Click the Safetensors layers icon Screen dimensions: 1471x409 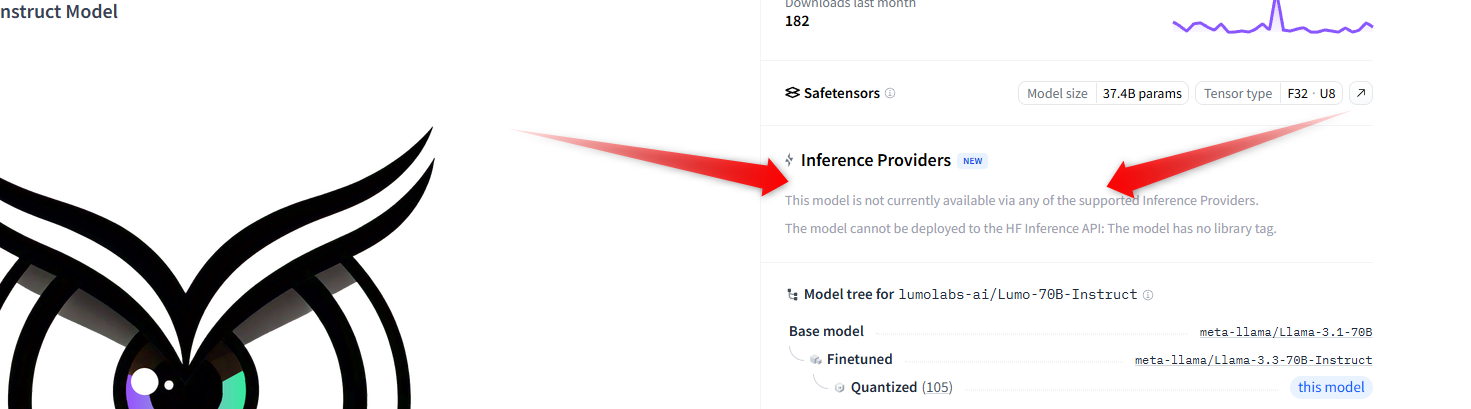(x=792, y=93)
